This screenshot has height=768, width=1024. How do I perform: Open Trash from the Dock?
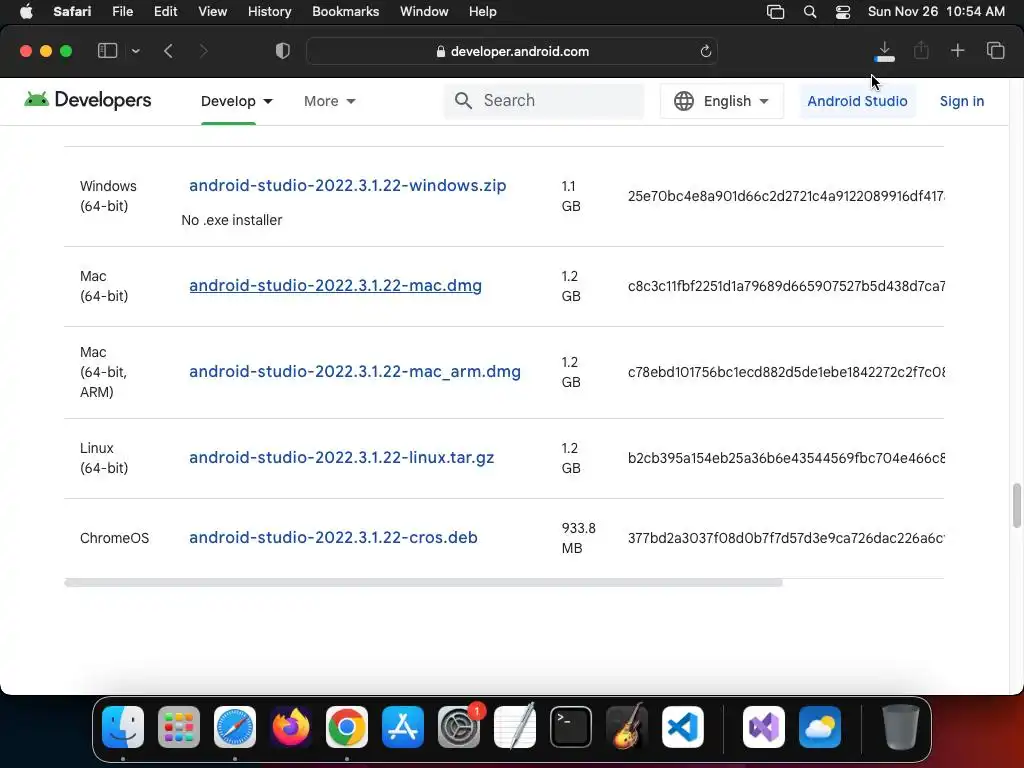pyautogui.click(x=901, y=727)
